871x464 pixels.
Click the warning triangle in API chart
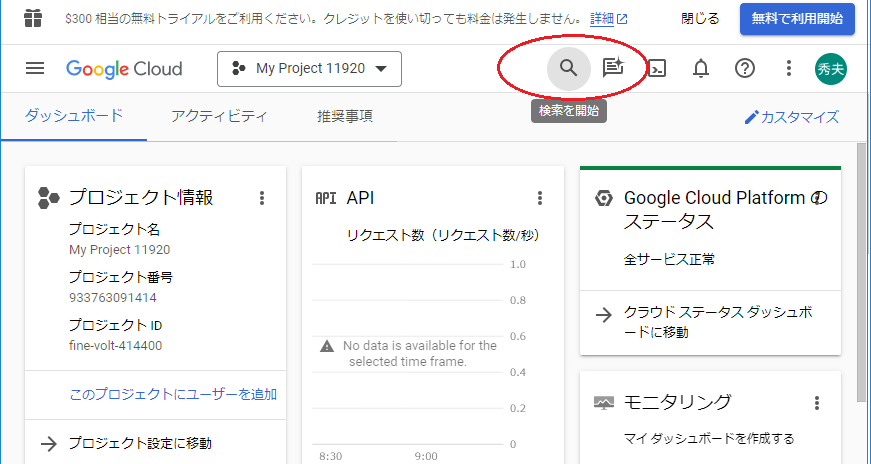[x=327, y=346]
